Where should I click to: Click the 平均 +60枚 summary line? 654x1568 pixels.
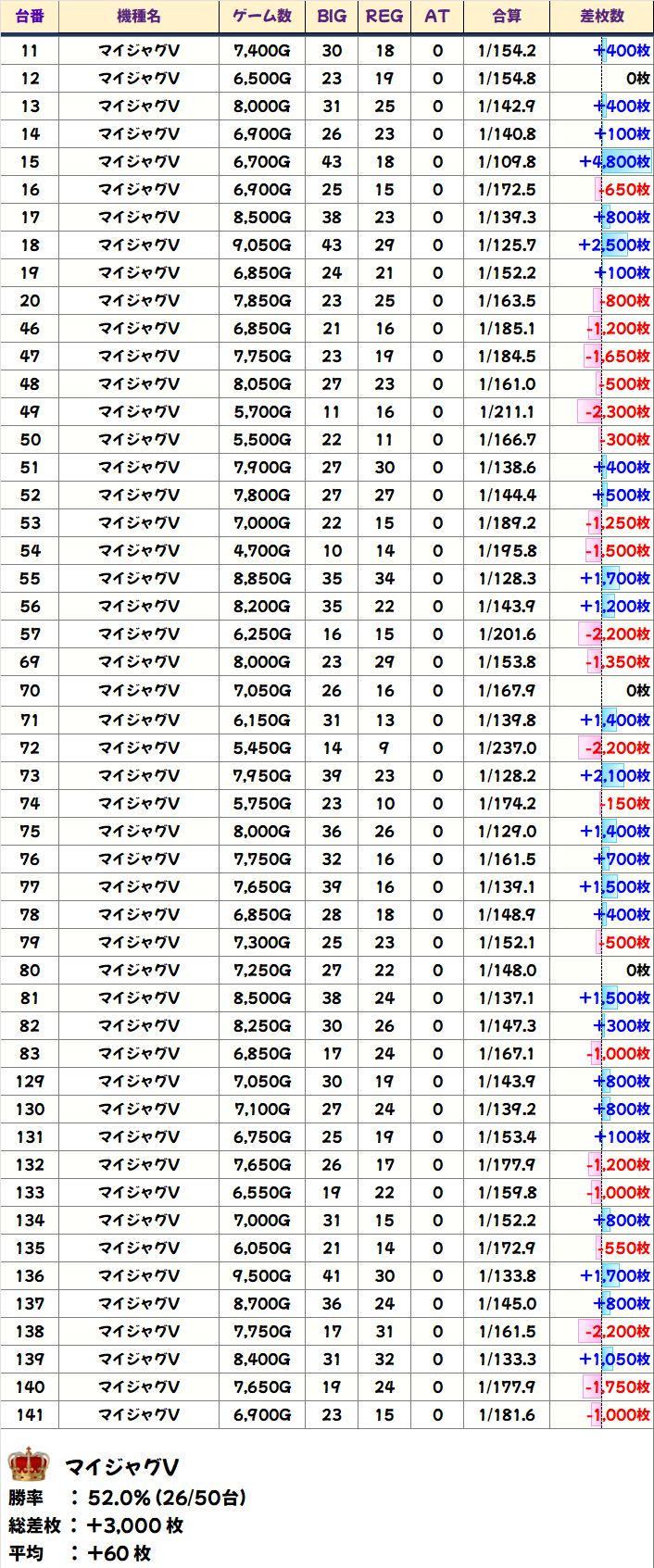[80, 1553]
